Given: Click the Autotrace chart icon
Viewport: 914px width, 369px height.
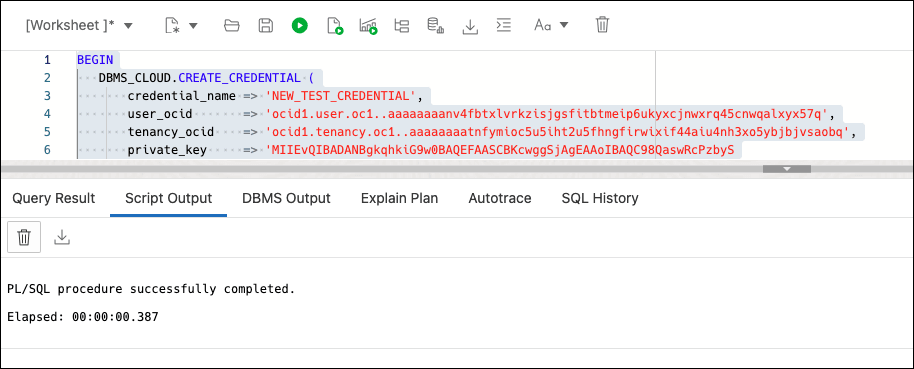Looking at the screenshot, I should (x=368, y=26).
